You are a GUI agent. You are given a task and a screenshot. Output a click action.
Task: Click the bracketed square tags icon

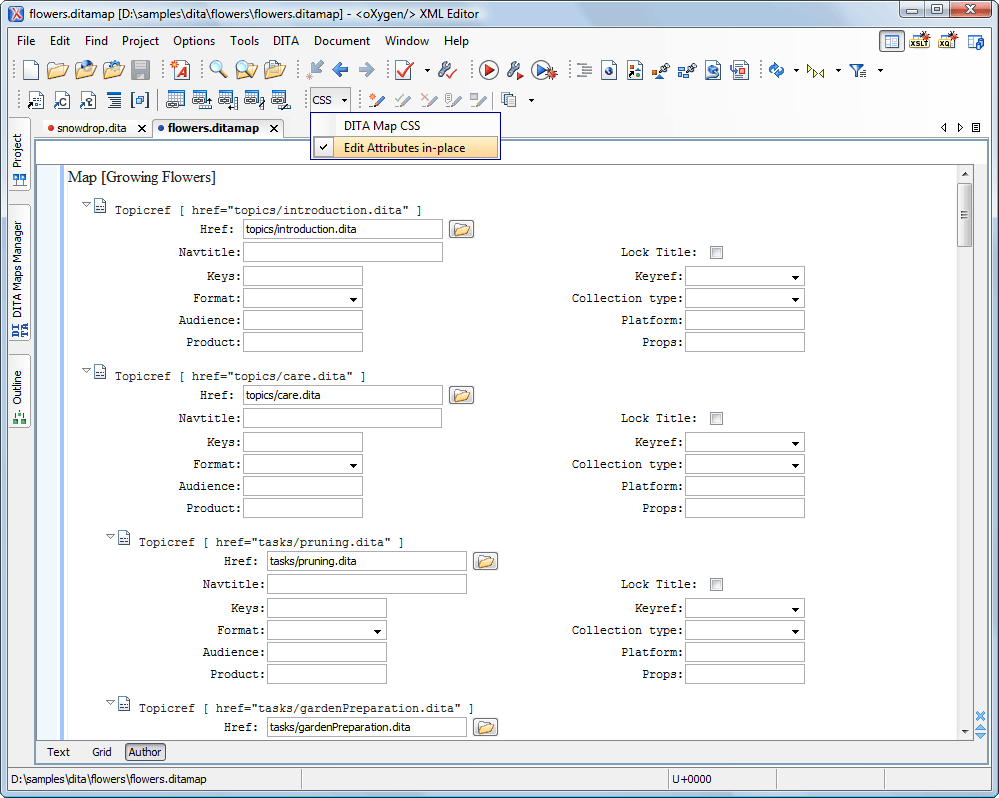pyautogui.click(x=140, y=100)
